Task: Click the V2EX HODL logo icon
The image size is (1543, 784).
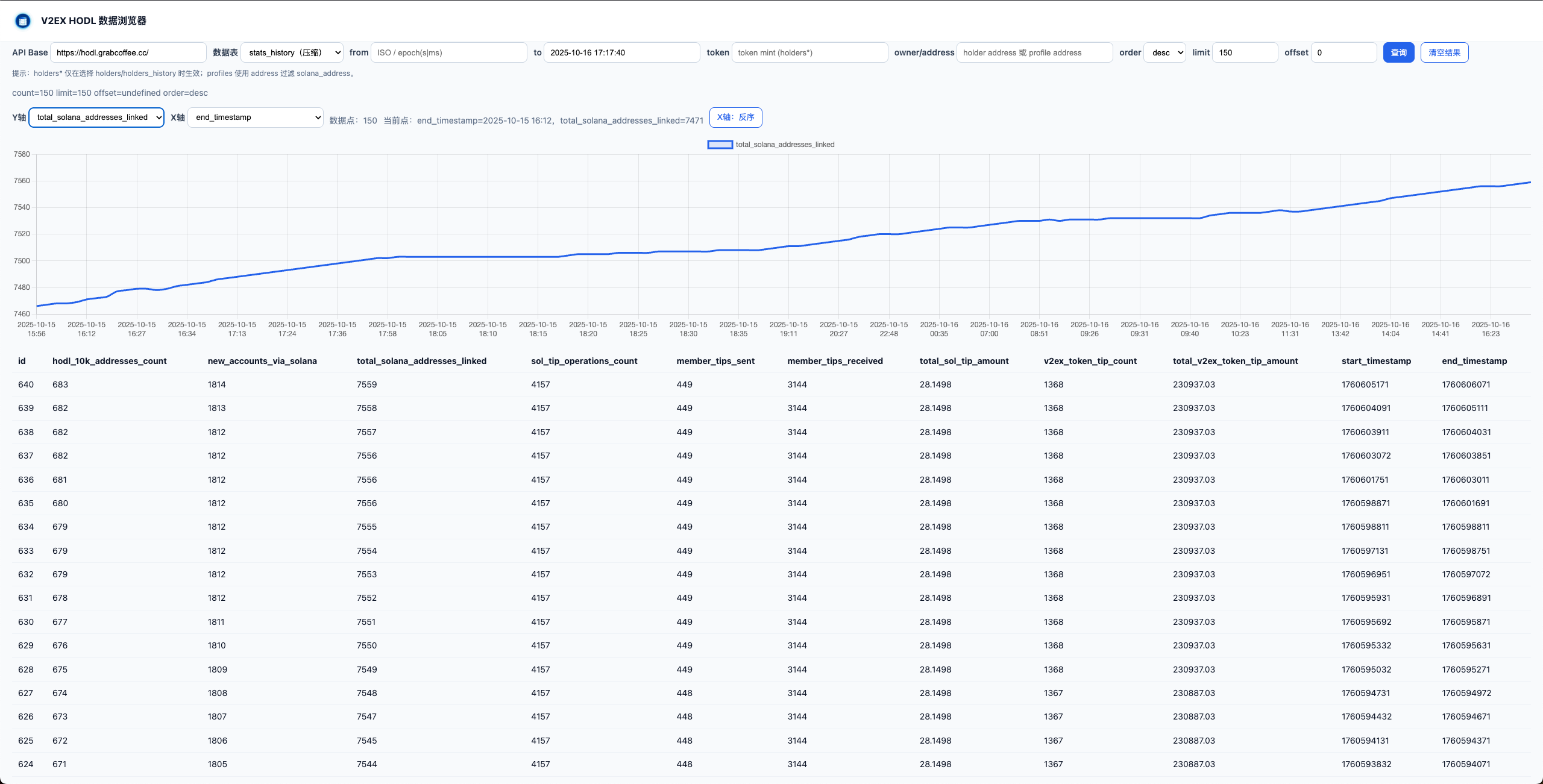Action: [22, 21]
